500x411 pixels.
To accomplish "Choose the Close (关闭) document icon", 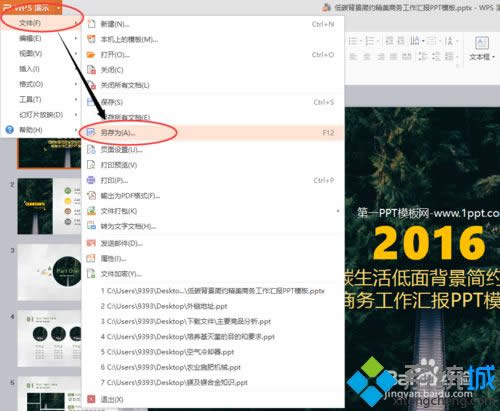I will tap(91, 70).
